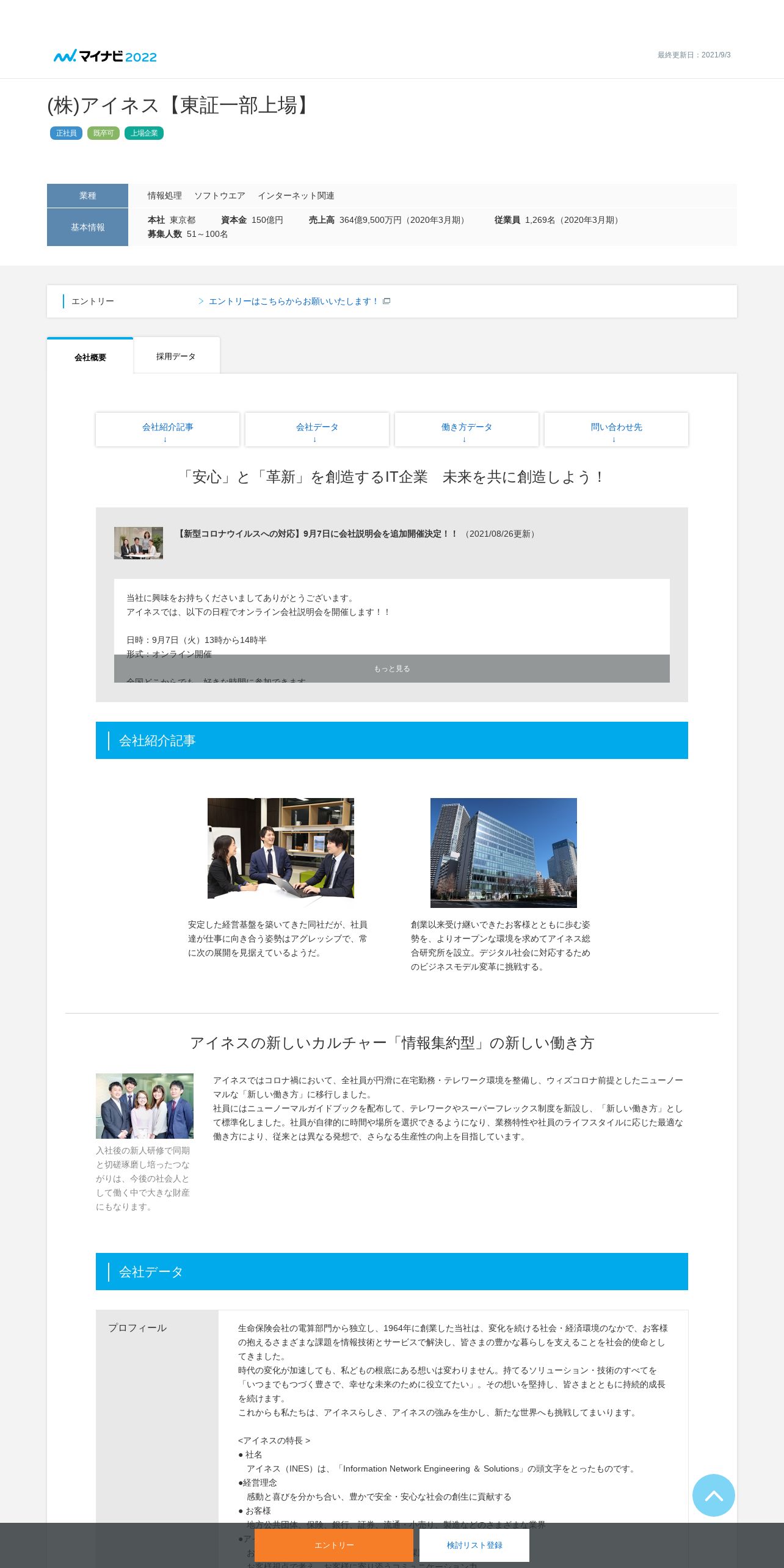Viewport: 784px width, 1568px height.
Task: Click the 既卒可 tag
Action: (x=103, y=133)
